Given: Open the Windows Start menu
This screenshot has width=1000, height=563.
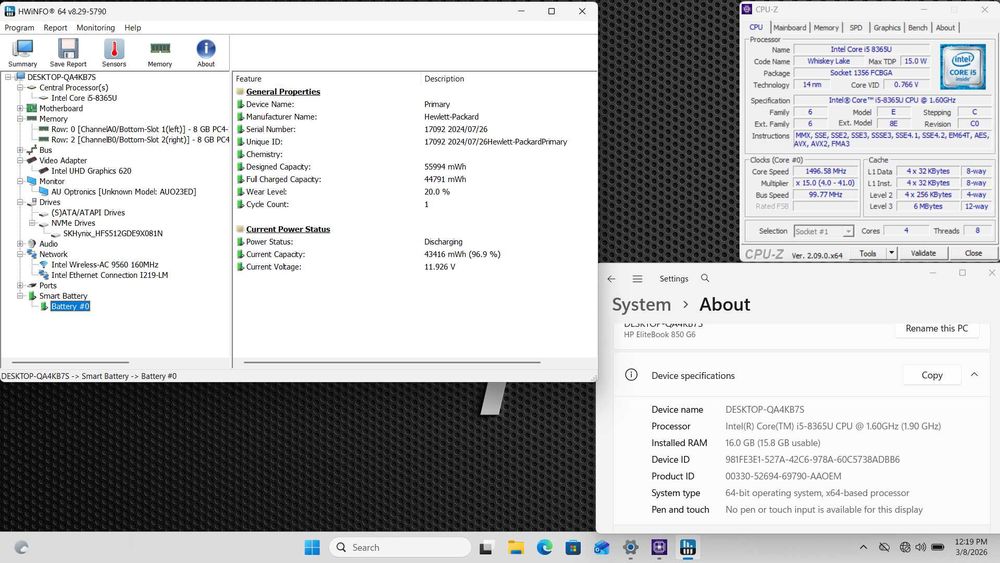Looking at the screenshot, I should click(312, 547).
